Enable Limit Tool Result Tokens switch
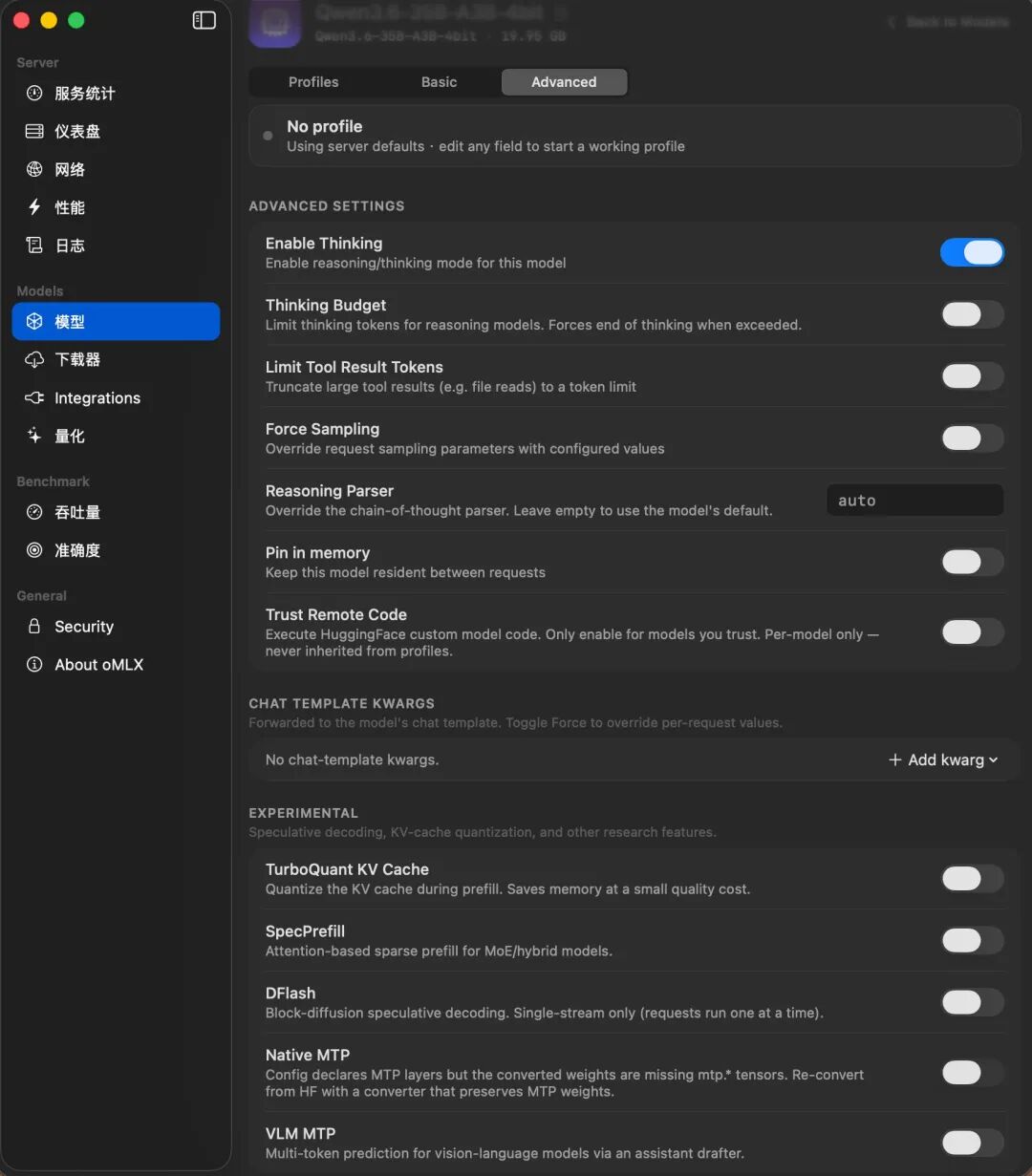 [972, 376]
